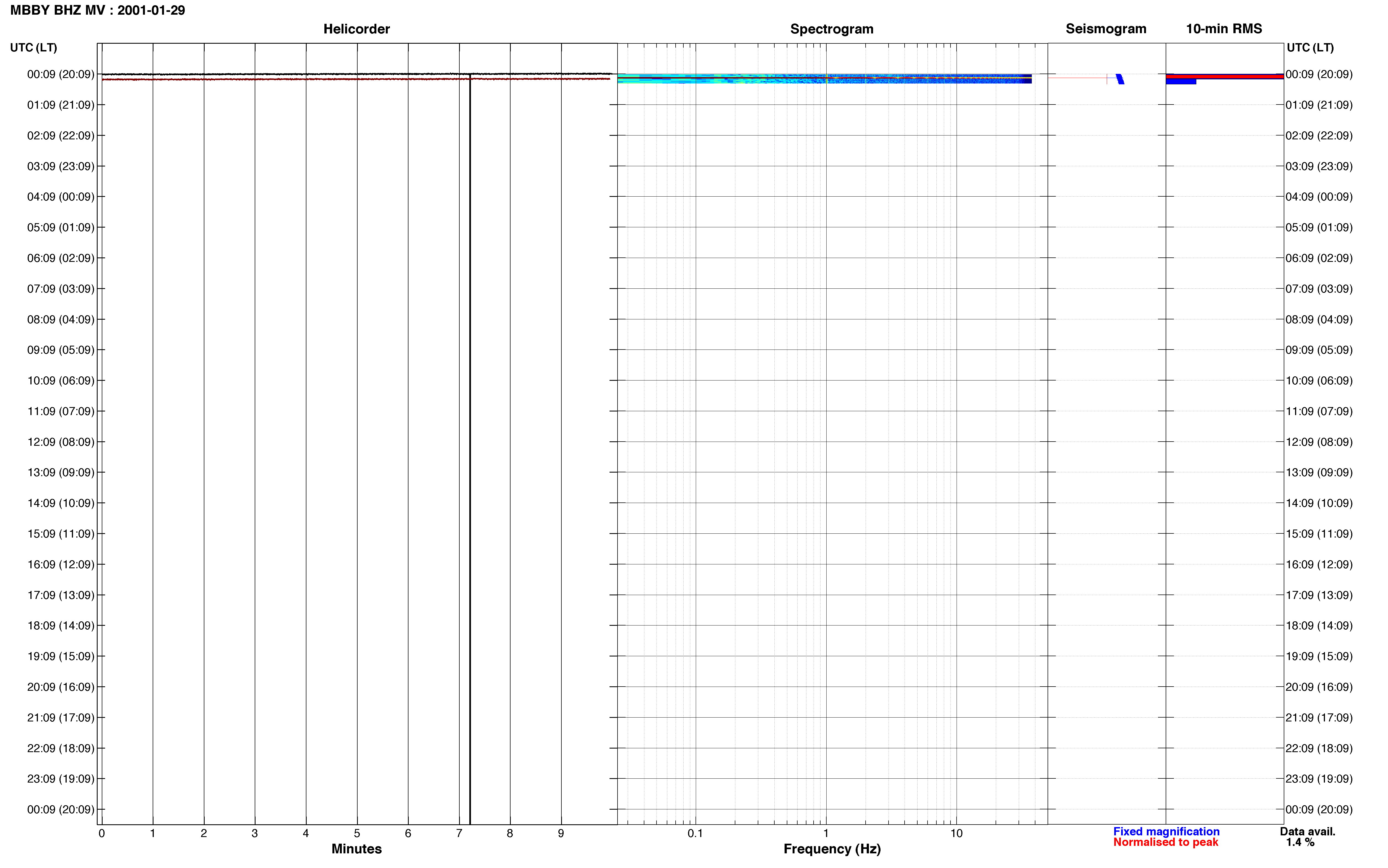Click left axis label 04:09 (00:09)
1388x868 pixels.
[61, 197]
